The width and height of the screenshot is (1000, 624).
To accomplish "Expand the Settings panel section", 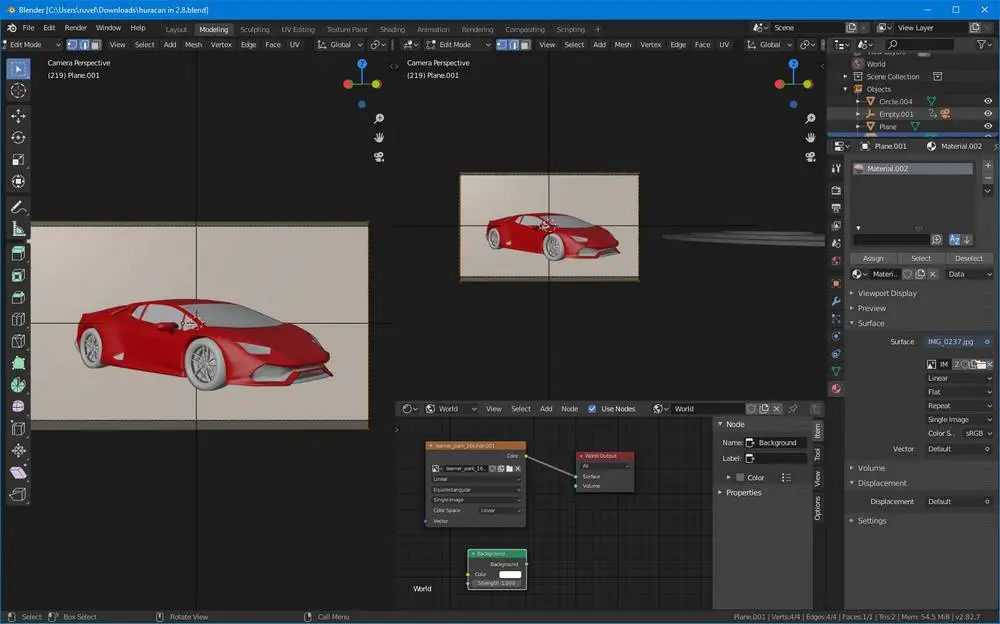I will click(x=871, y=520).
